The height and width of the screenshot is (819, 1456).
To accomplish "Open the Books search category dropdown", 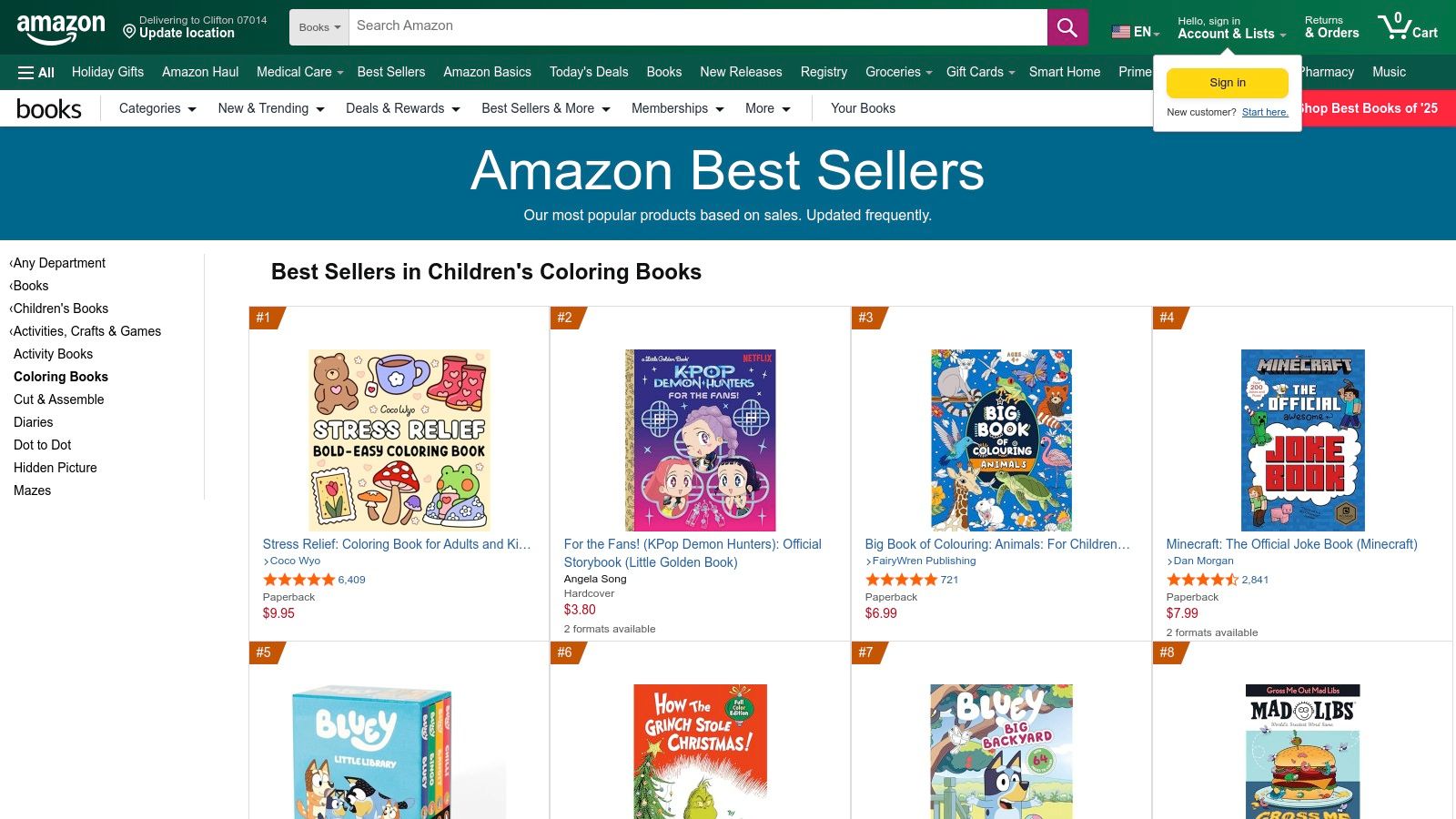I will pyautogui.click(x=318, y=26).
